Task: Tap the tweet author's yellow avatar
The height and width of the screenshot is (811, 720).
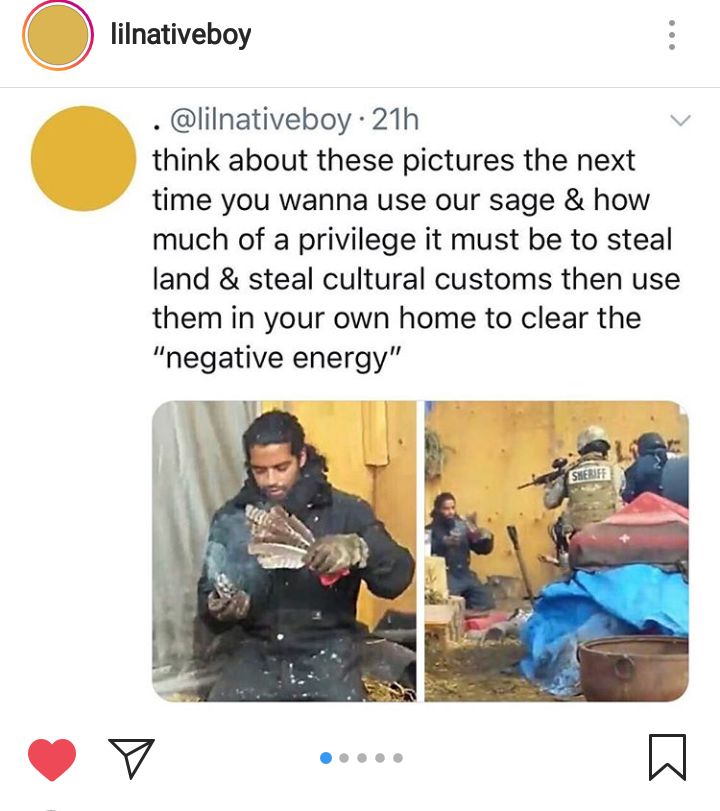Action: pyautogui.click(x=83, y=158)
